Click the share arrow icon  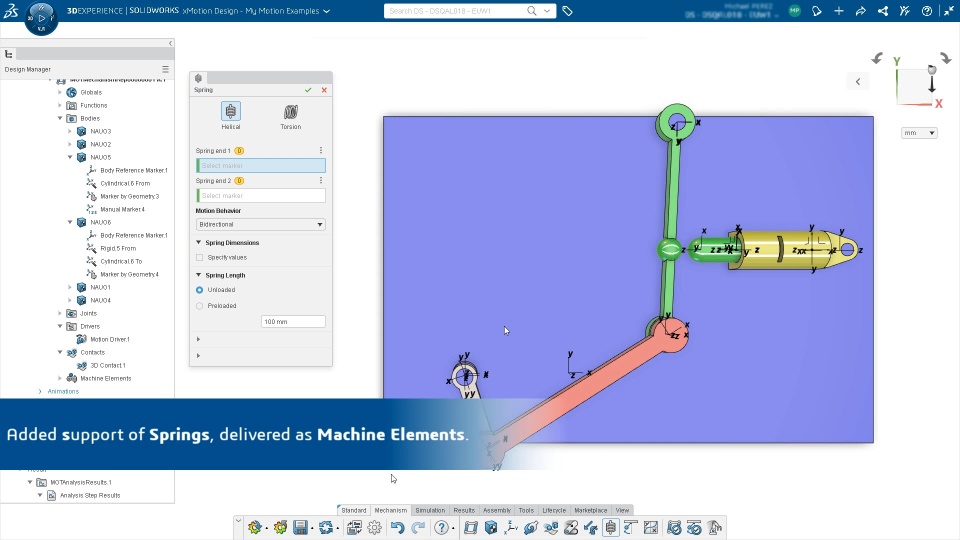861,11
